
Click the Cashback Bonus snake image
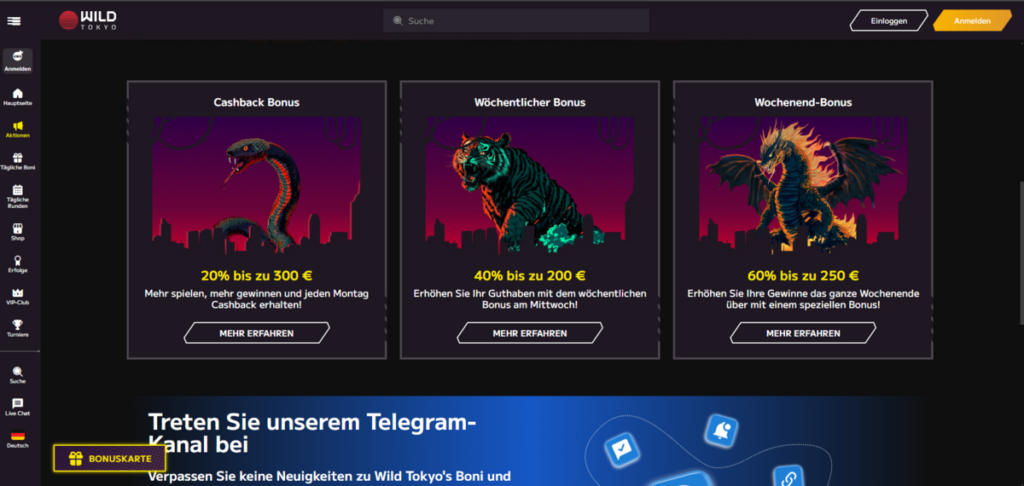pos(257,185)
